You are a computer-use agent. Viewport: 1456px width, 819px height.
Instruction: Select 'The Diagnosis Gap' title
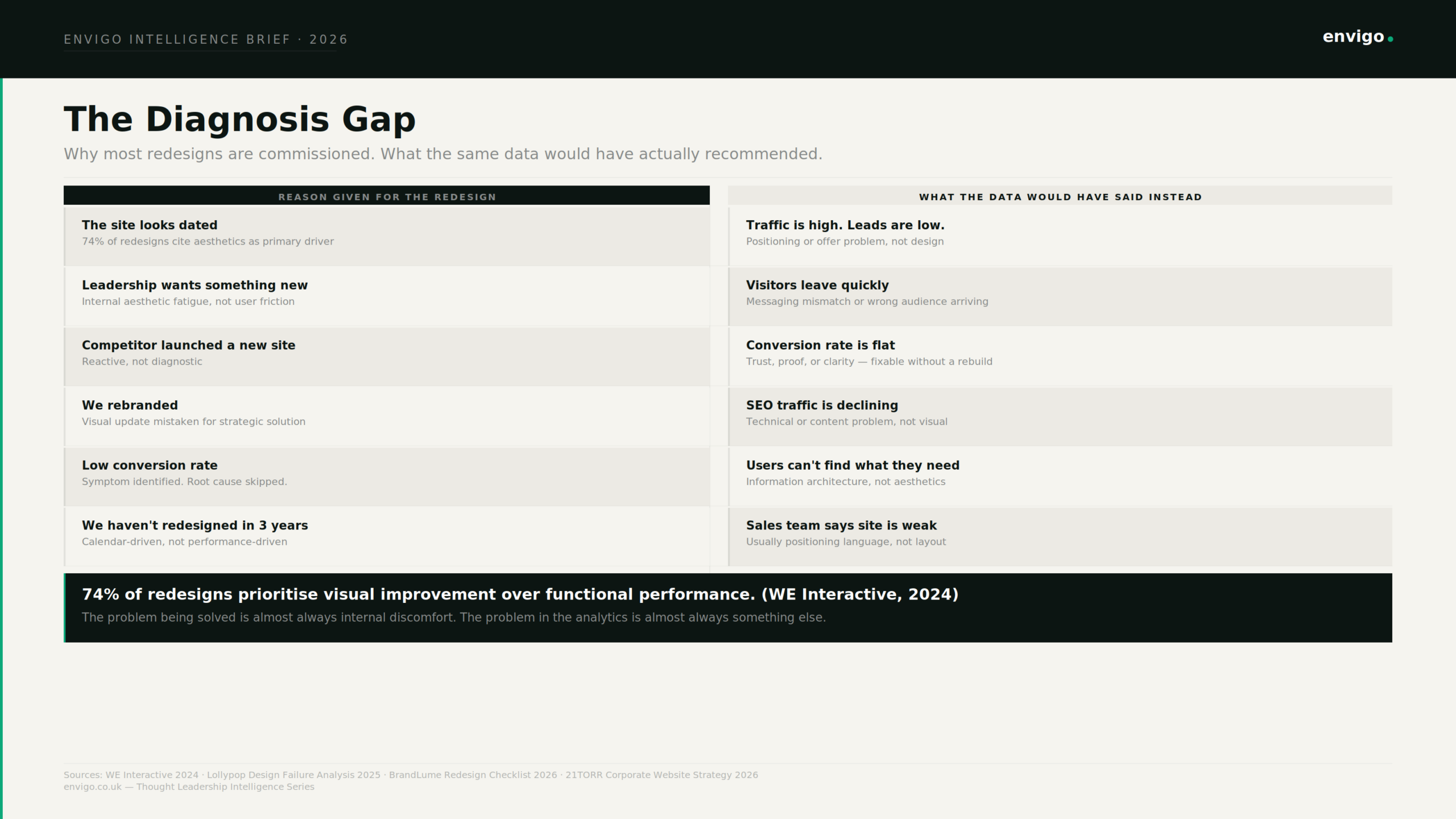click(239, 119)
